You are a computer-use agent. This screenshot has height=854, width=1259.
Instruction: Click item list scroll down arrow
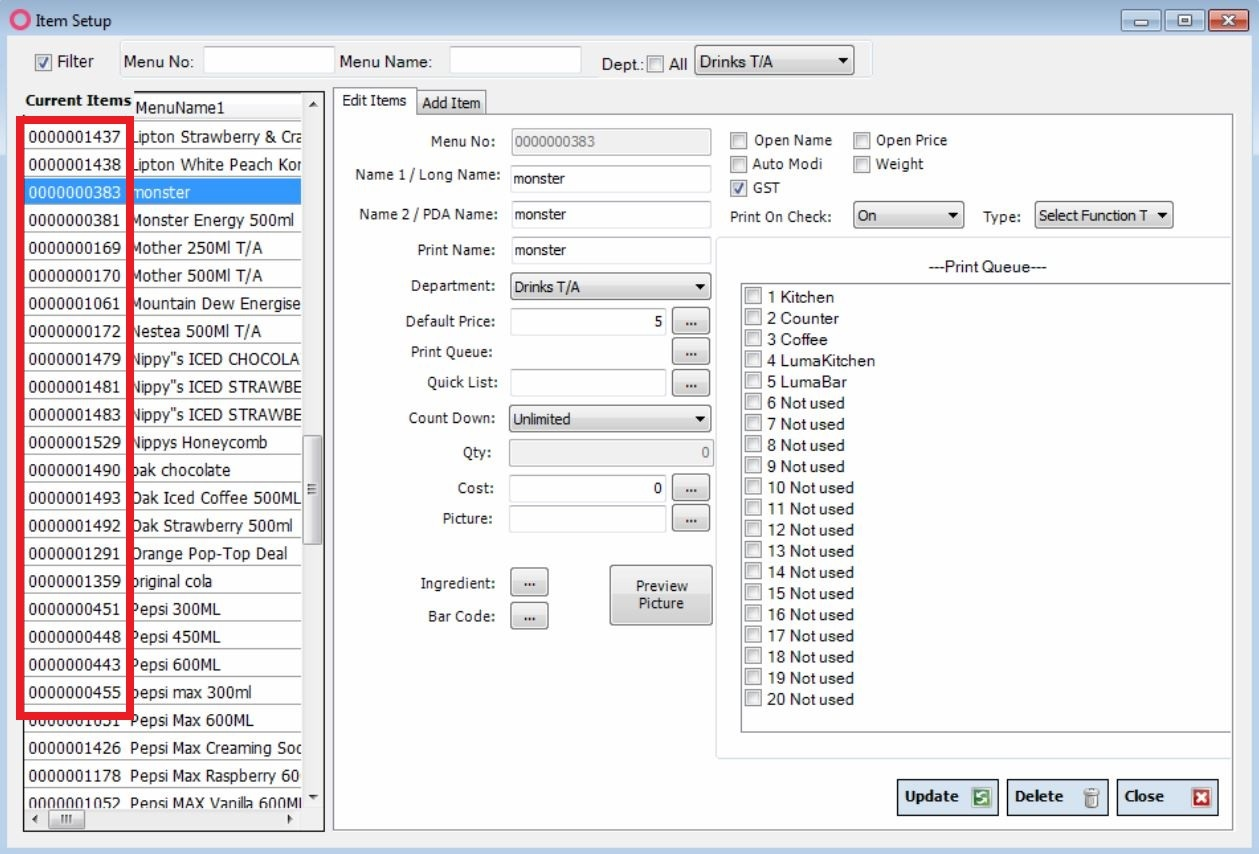[x=312, y=798]
